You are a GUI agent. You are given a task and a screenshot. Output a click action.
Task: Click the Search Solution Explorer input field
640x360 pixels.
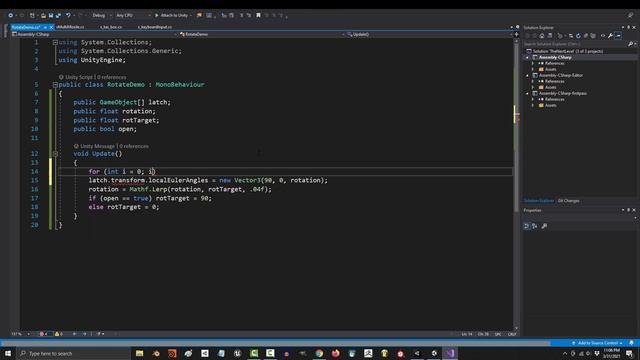[575, 44]
